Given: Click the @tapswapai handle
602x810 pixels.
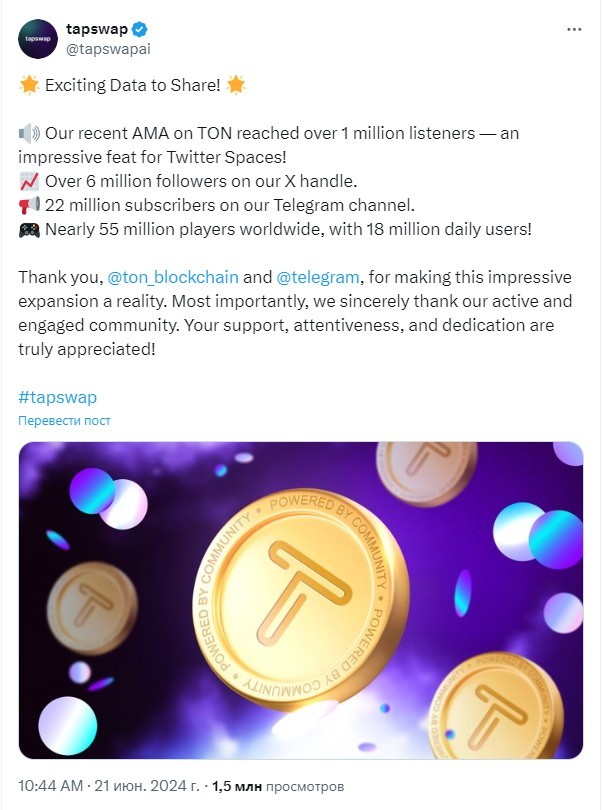Looking at the screenshot, I should tap(108, 49).
